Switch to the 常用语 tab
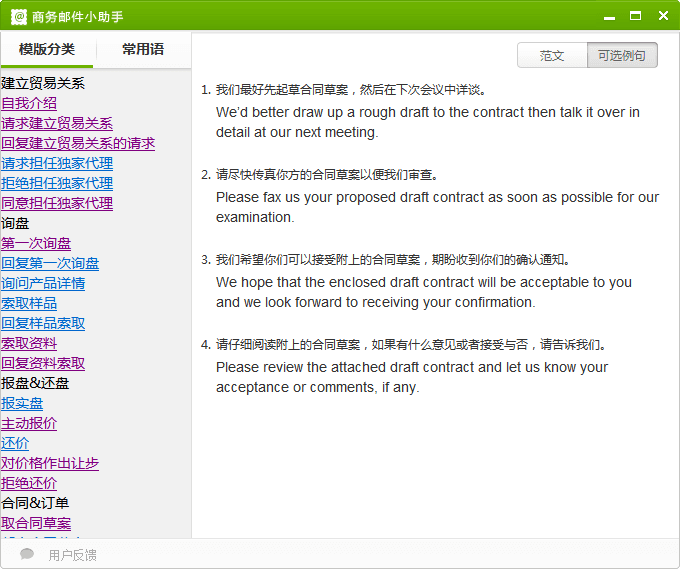Image resolution: width=680 pixels, height=569 pixels. (x=143, y=49)
